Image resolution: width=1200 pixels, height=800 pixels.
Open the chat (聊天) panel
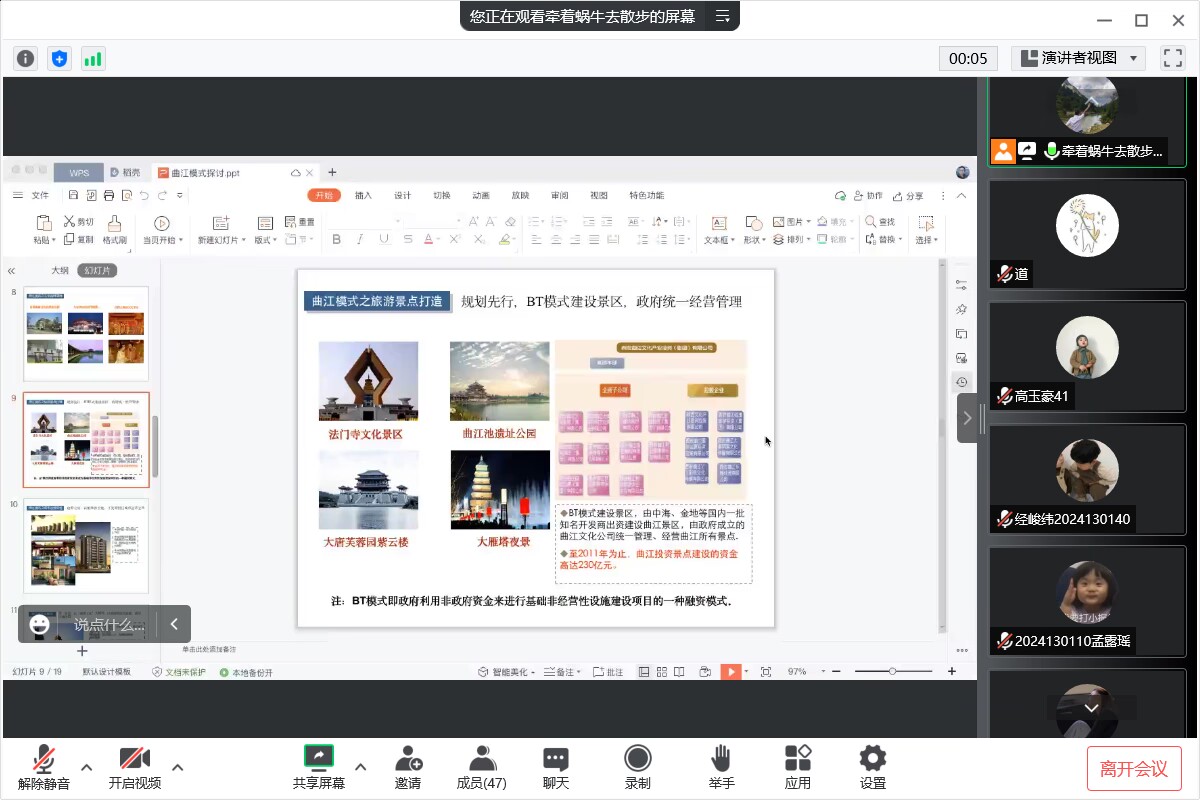[556, 767]
